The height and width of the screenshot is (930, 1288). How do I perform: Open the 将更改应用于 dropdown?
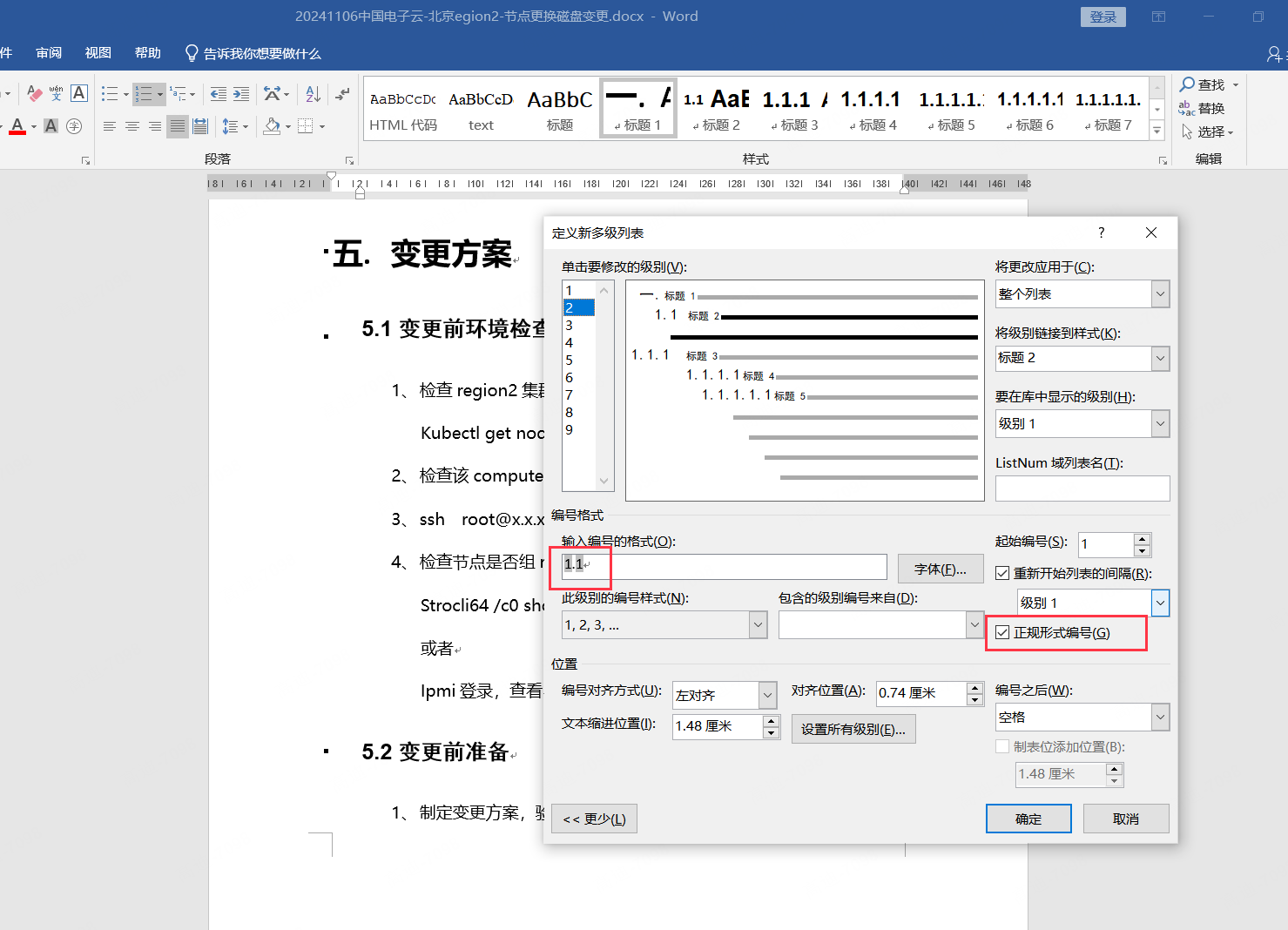1160,294
